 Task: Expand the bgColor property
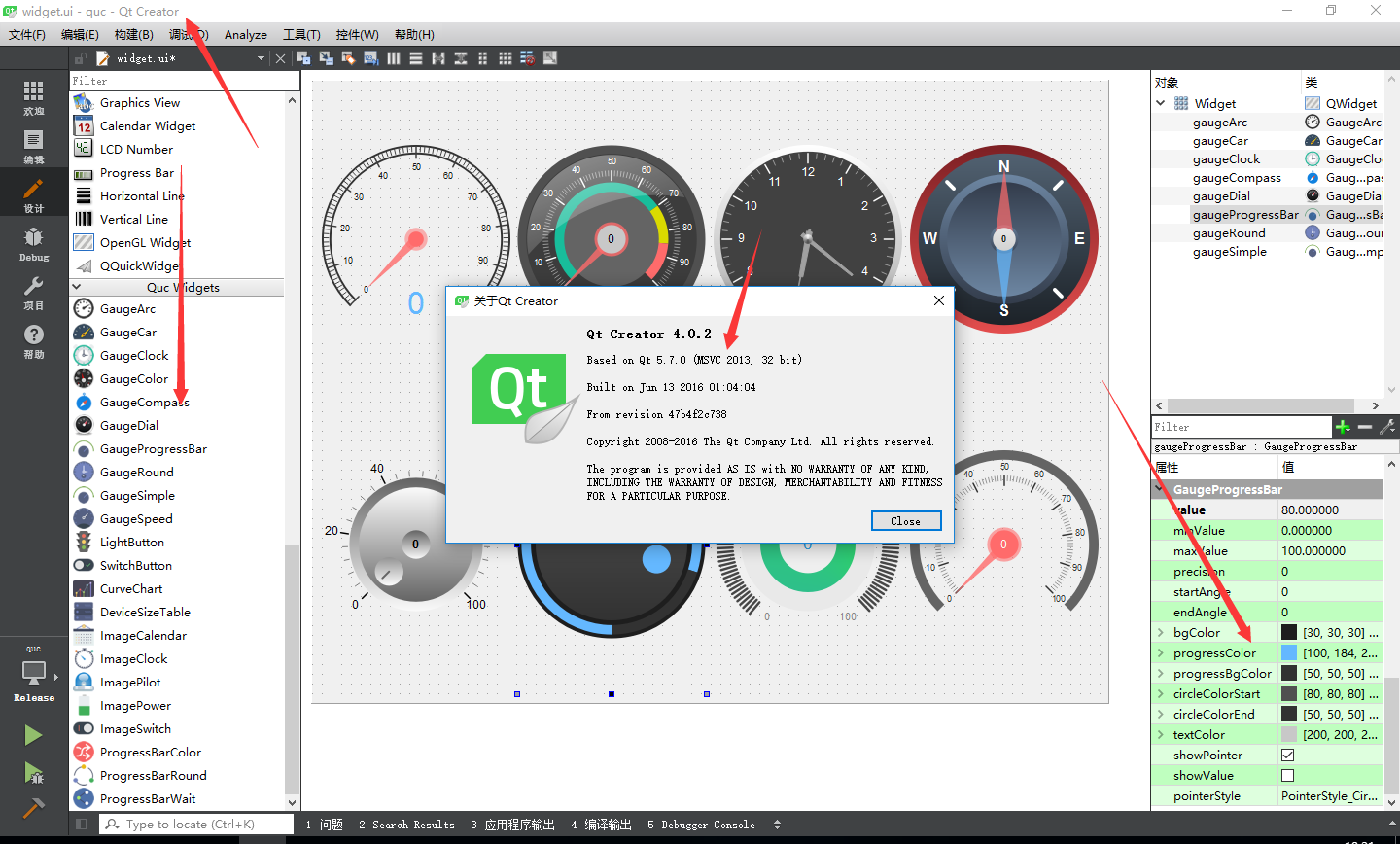click(x=1160, y=632)
